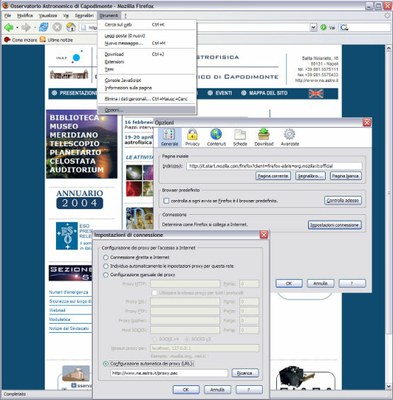The width and height of the screenshot is (393, 400).
Task: Select Configurazione automatica dei proxy (URL) radio
Action: (x=106, y=364)
